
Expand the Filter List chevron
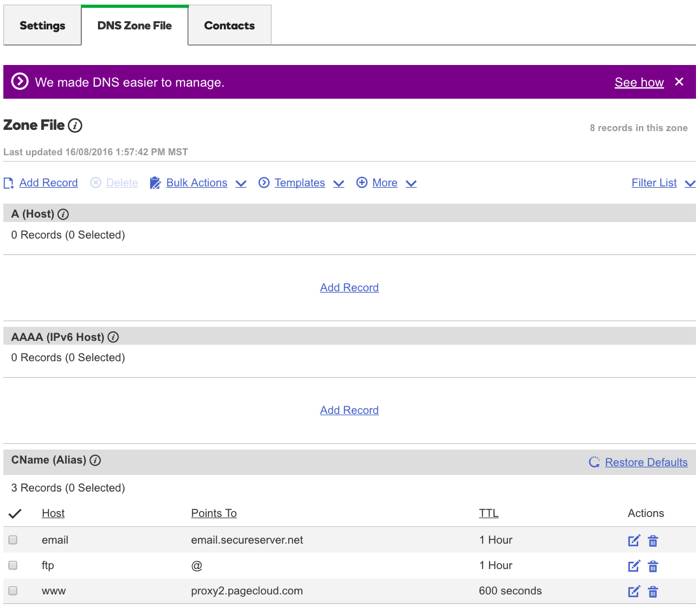[x=690, y=183]
